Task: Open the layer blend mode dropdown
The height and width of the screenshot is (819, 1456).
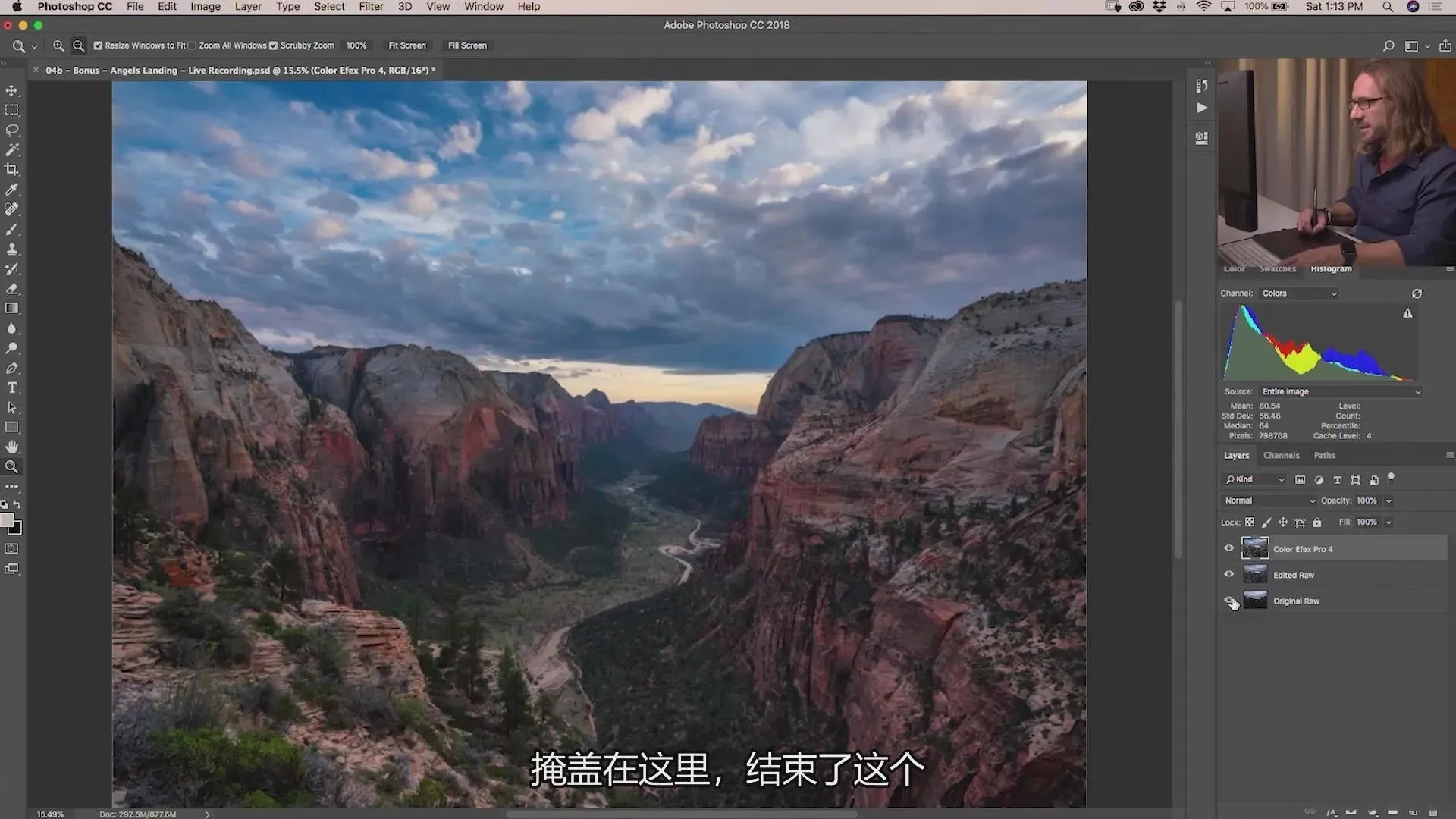Action: (x=1269, y=500)
